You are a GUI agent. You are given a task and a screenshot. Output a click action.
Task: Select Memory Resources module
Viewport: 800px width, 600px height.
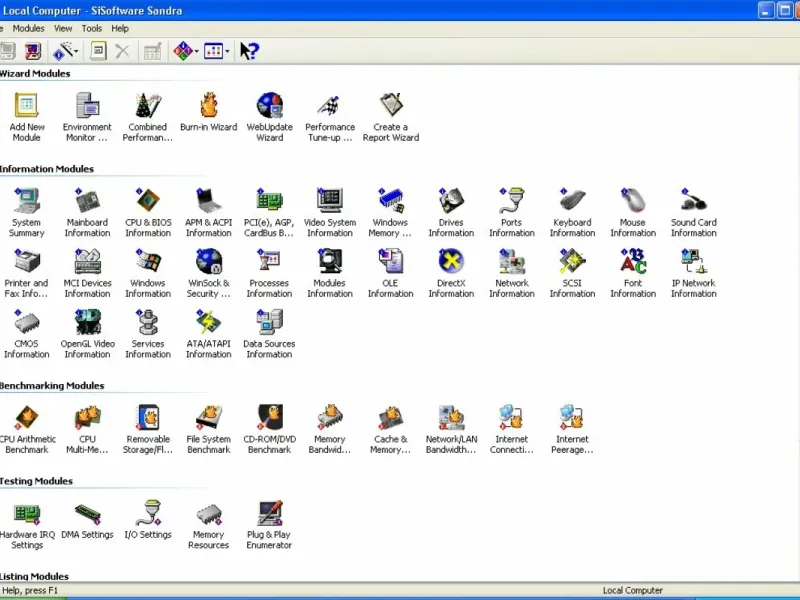point(209,524)
